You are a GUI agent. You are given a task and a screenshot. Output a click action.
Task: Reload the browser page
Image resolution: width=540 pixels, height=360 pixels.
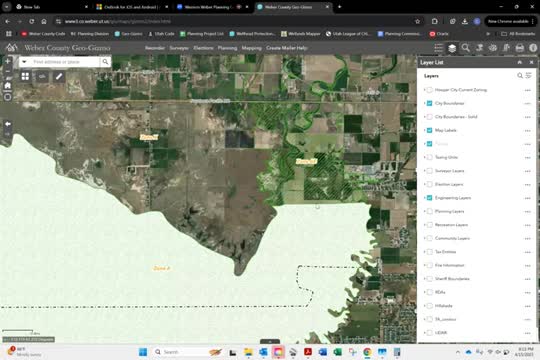(x=32, y=21)
